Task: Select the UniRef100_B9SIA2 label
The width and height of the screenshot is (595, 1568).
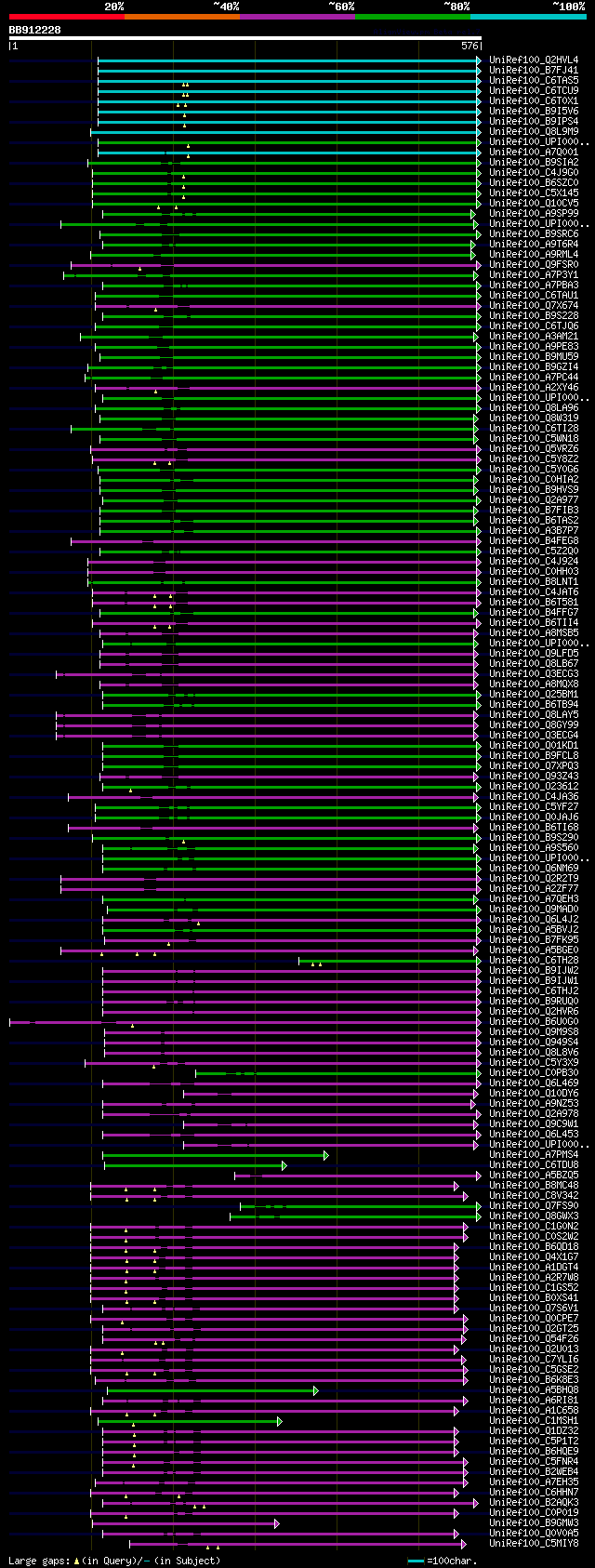Action: [534, 162]
